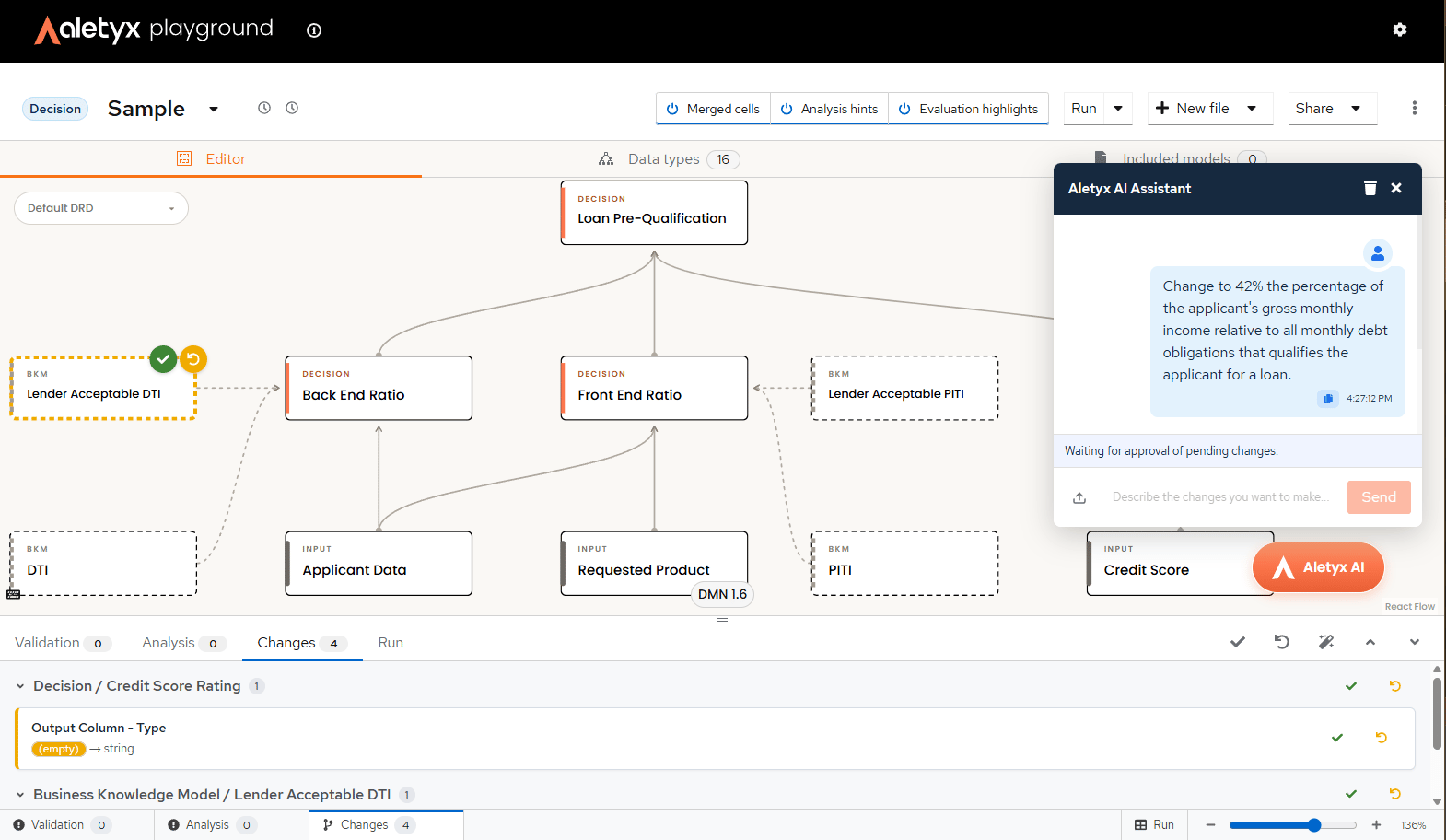
Task: Select the Applicant Data input node
Action: pyautogui.click(x=379, y=564)
